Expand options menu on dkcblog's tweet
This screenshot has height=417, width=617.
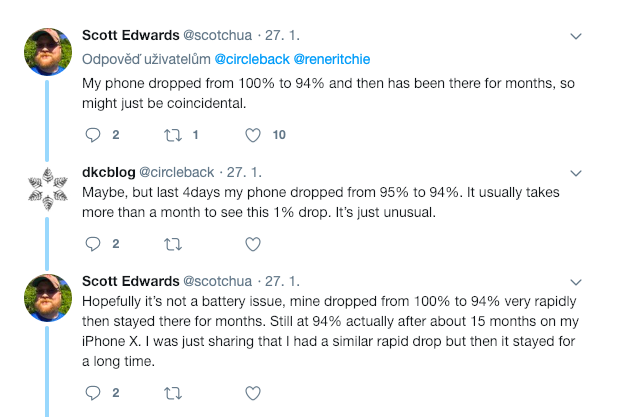point(576,171)
